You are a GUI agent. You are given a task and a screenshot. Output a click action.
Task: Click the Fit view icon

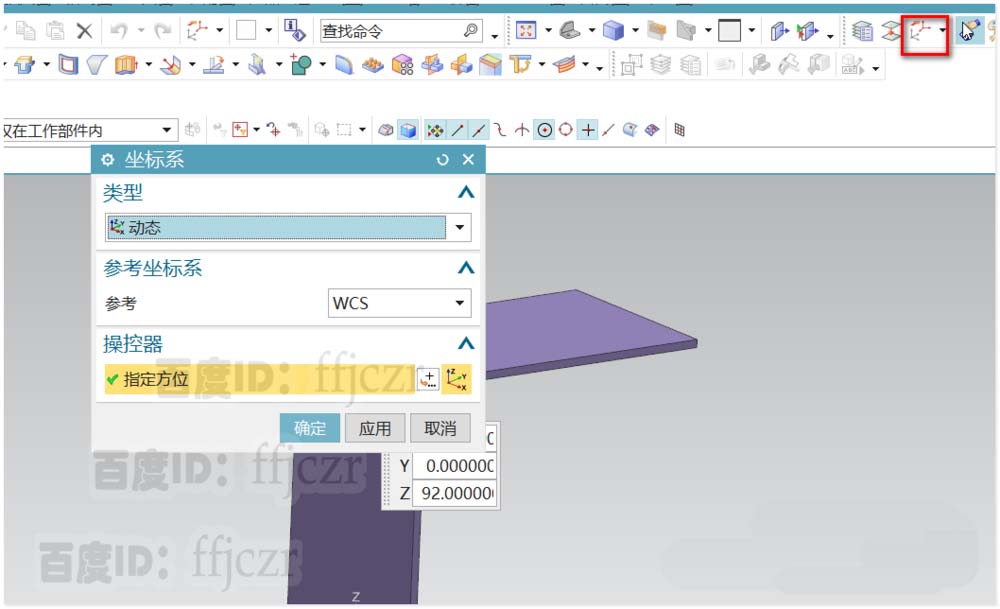(526, 30)
